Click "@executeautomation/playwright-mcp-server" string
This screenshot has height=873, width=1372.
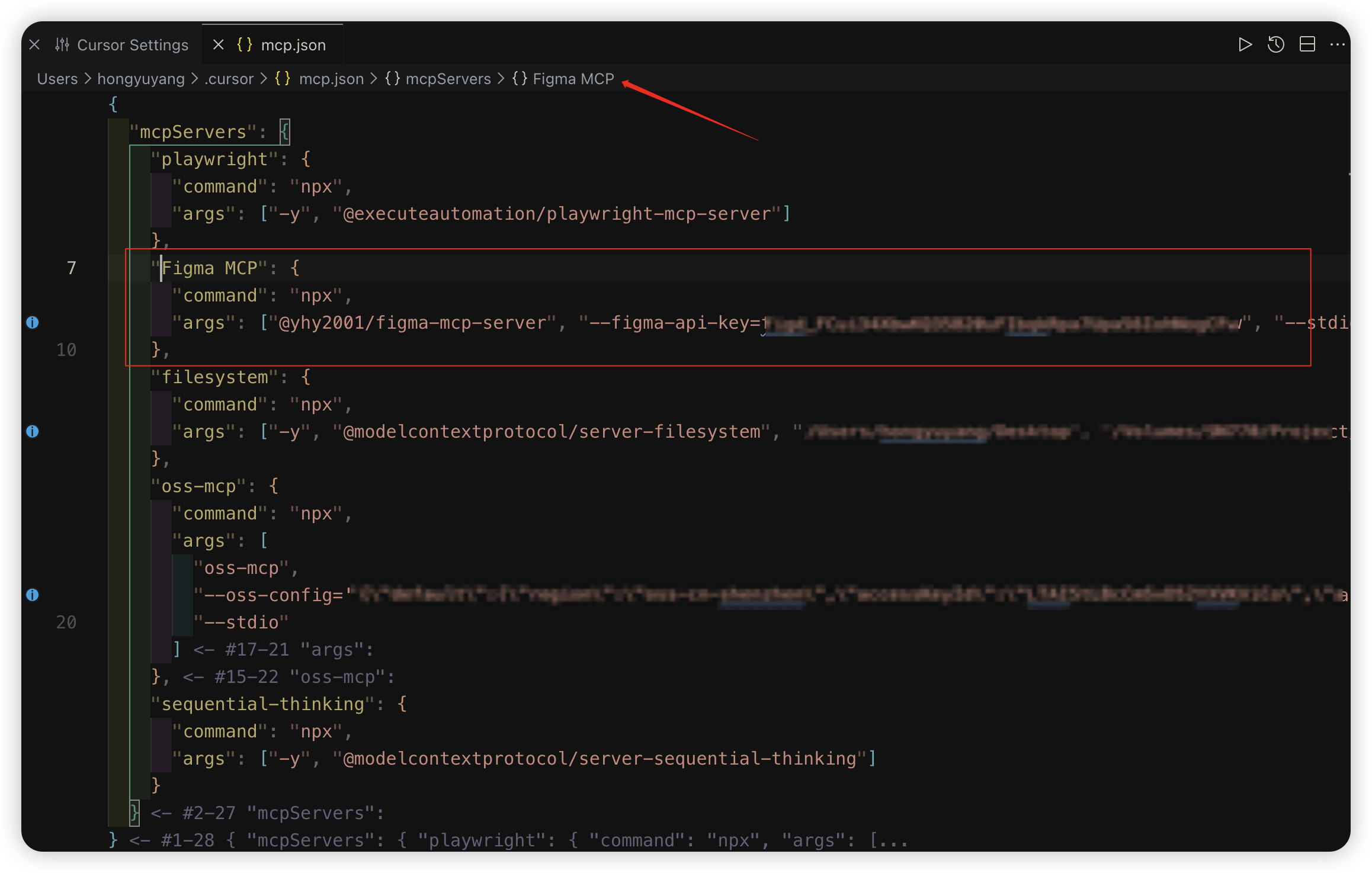click(x=557, y=213)
